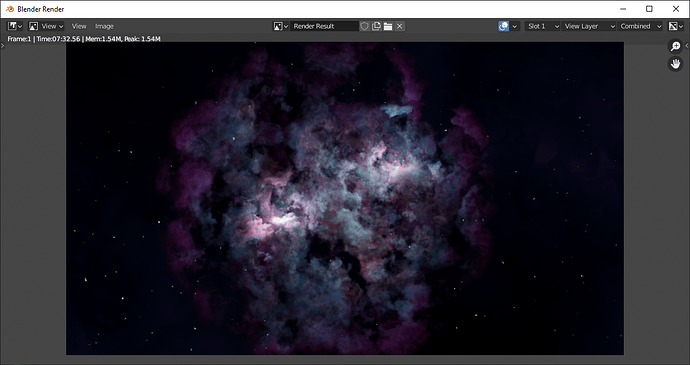
Task: Open the View Layer dropdown
Action: click(x=589, y=26)
